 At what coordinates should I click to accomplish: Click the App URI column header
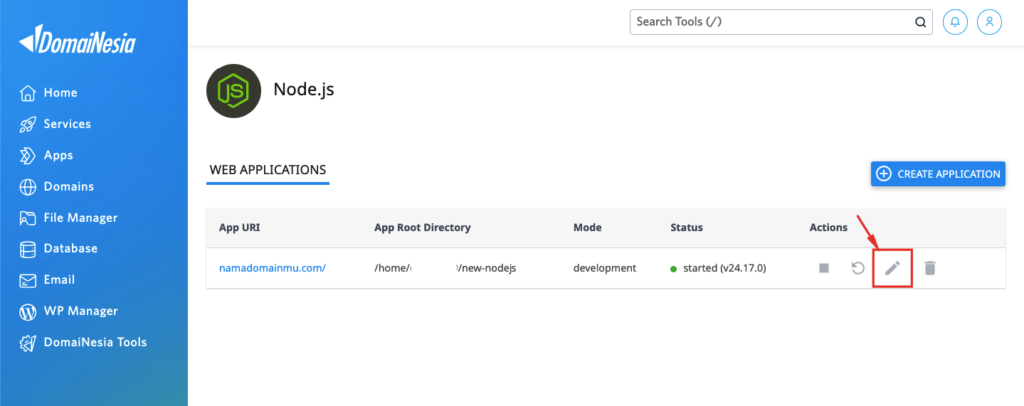240,228
